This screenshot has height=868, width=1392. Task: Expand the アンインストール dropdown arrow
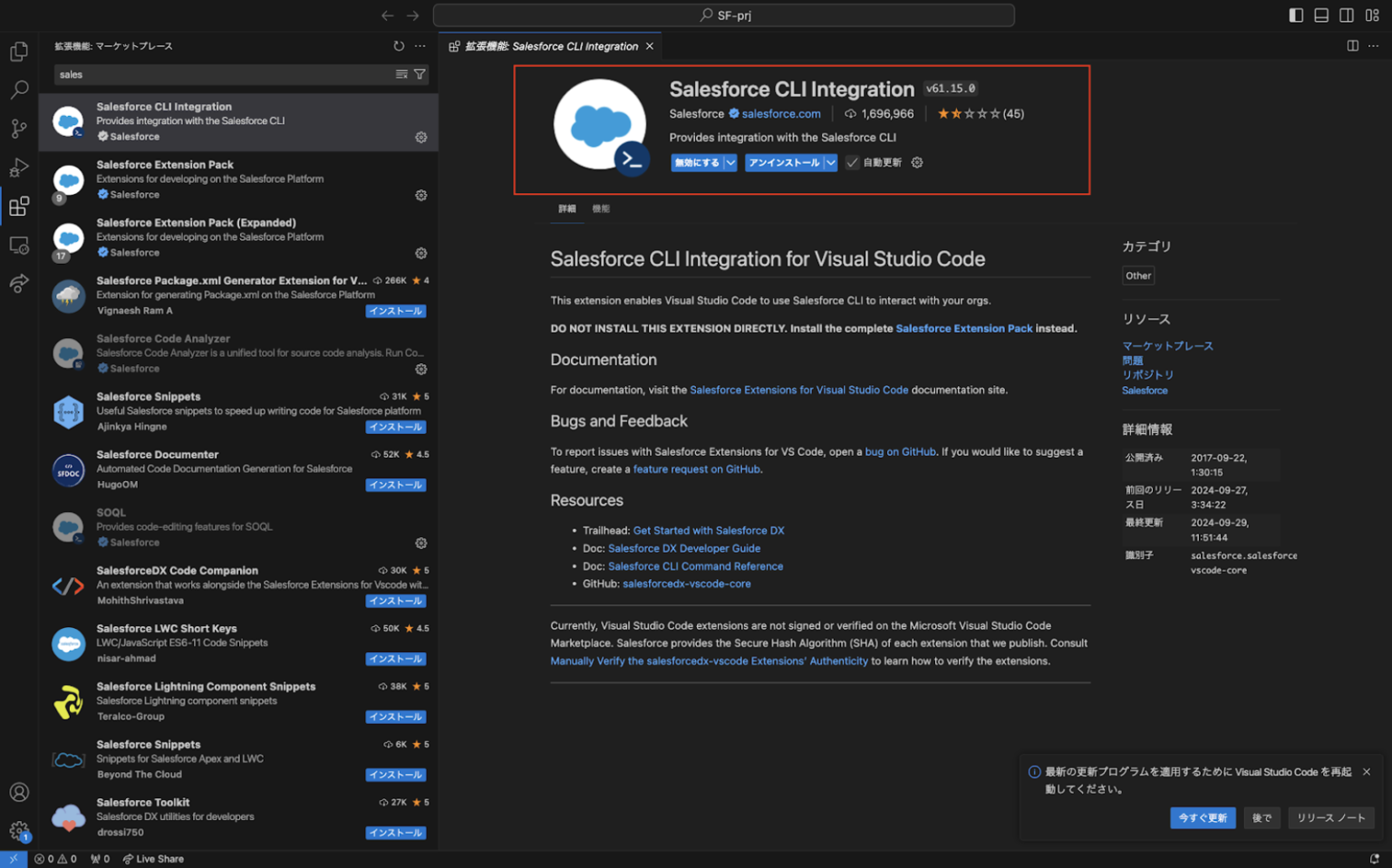tap(830, 162)
